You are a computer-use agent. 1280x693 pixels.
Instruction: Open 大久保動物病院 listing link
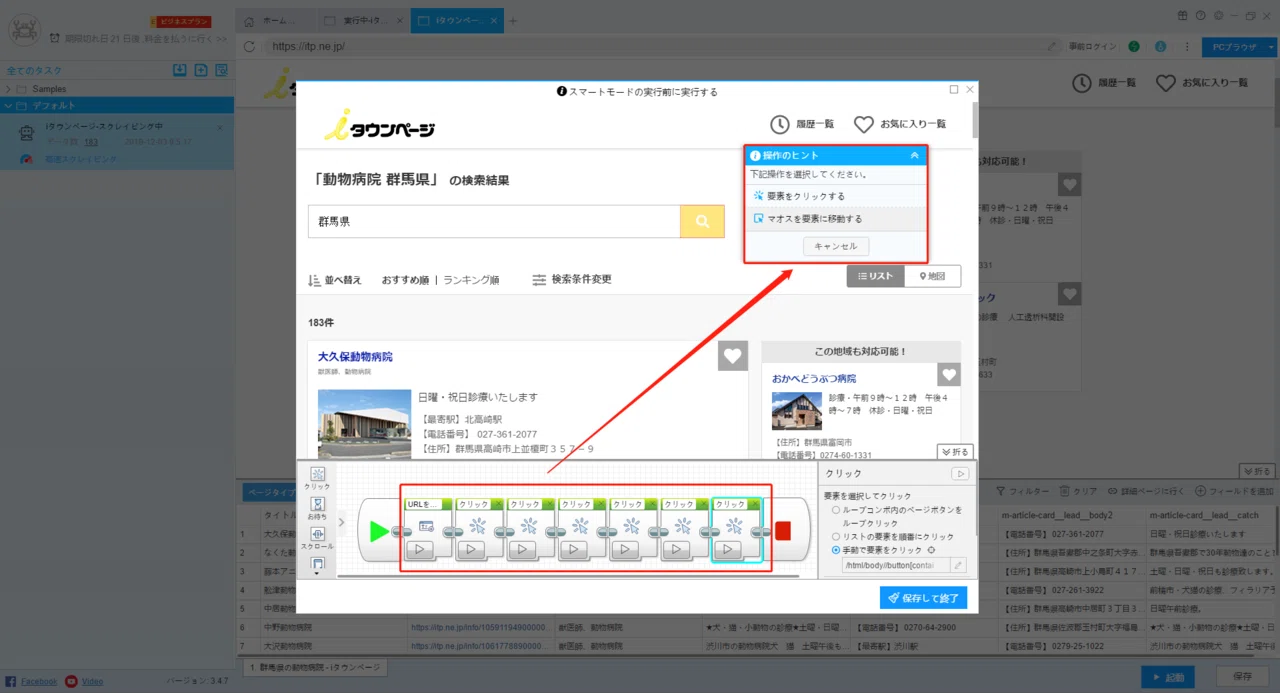point(355,356)
